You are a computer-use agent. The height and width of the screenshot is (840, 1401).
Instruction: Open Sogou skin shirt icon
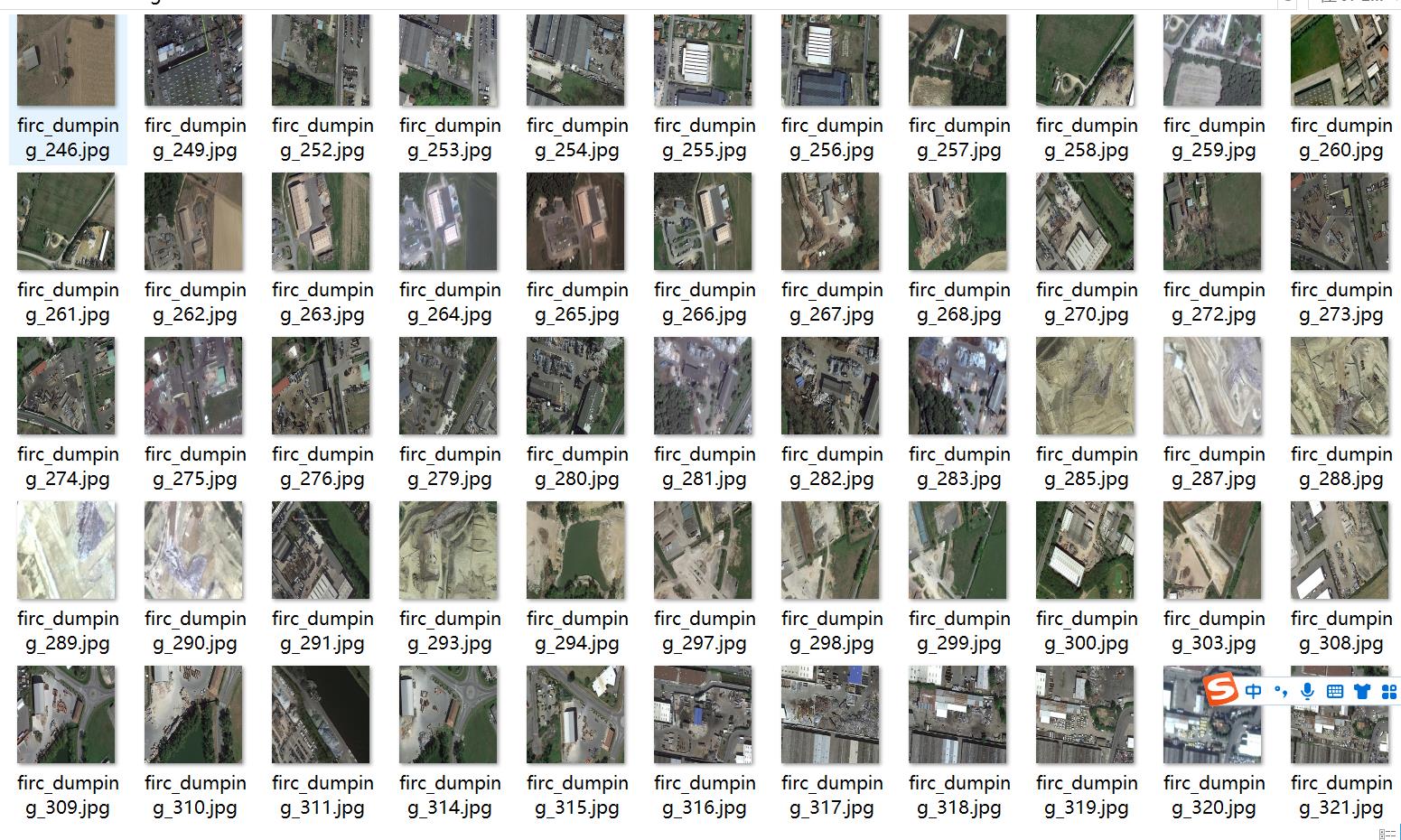pyautogui.click(x=1362, y=692)
